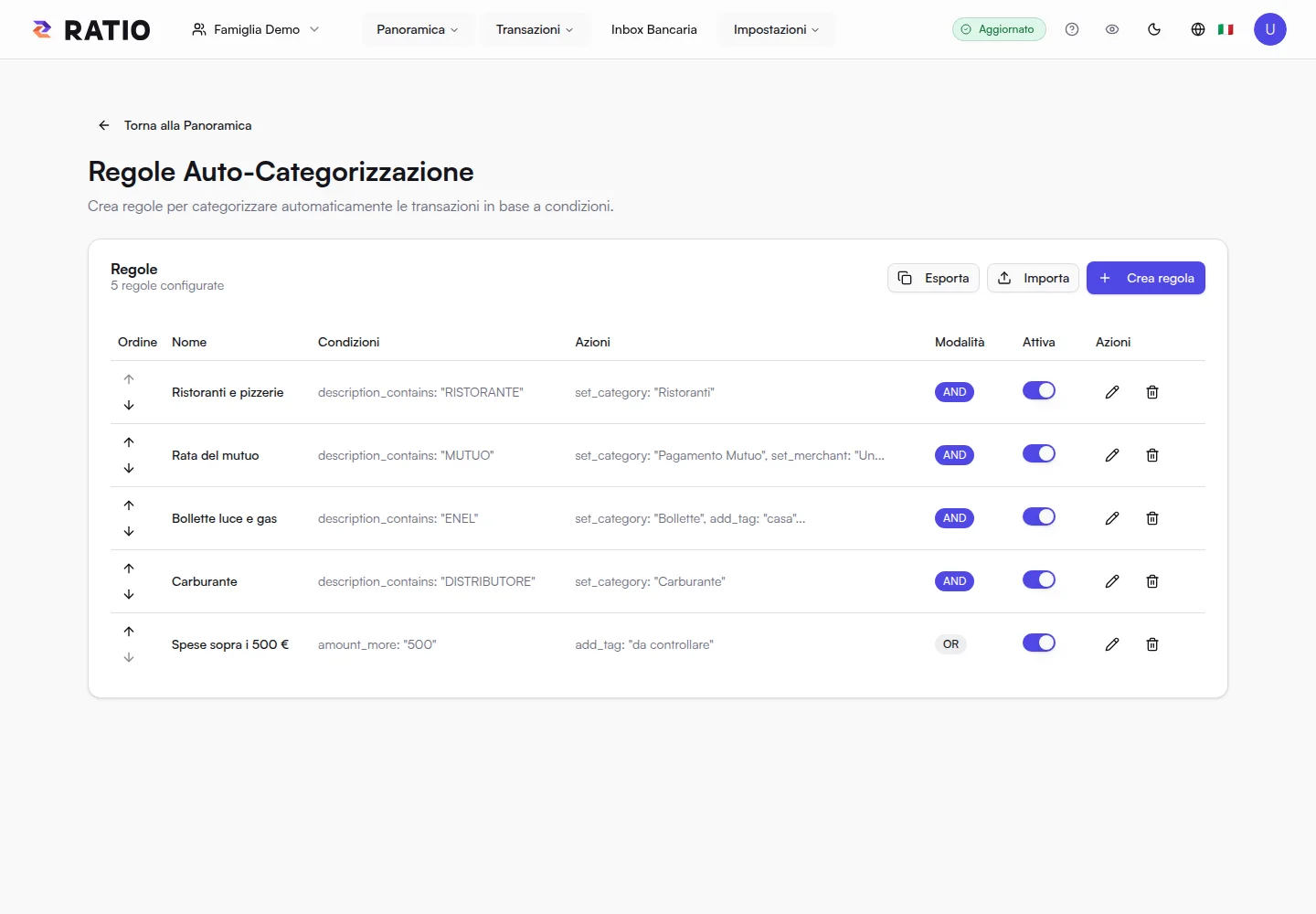
Task: Edit the Carburante rule
Action: 1112,581
